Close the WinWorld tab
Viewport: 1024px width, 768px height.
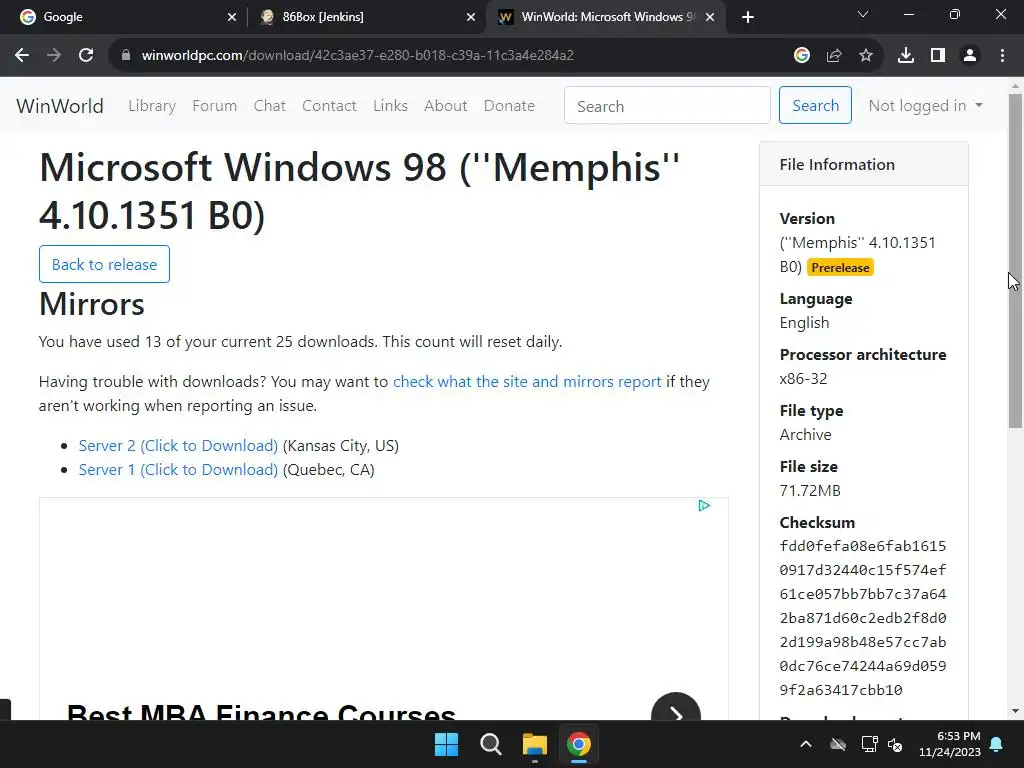tap(710, 17)
